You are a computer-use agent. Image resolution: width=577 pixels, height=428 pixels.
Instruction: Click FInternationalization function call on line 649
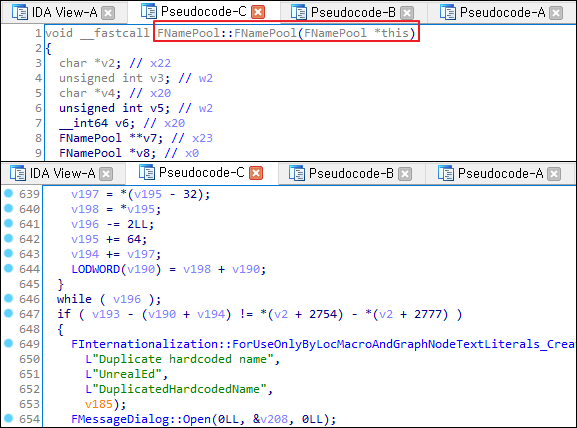click(x=323, y=344)
